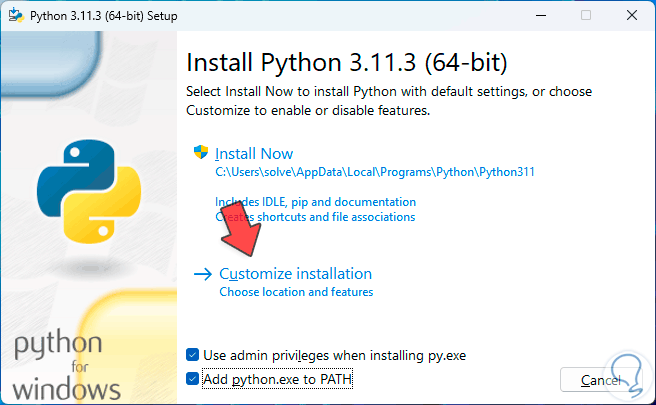Click the Python icon in the title bar

[x=14, y=15]
